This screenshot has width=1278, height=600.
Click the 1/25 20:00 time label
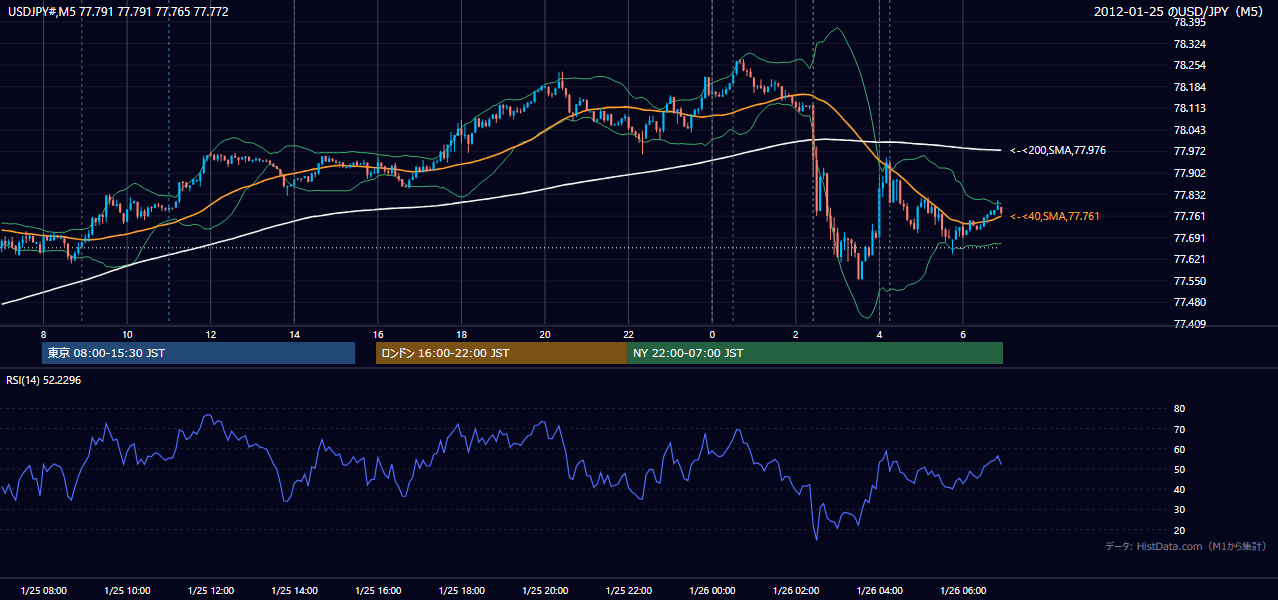545,590
